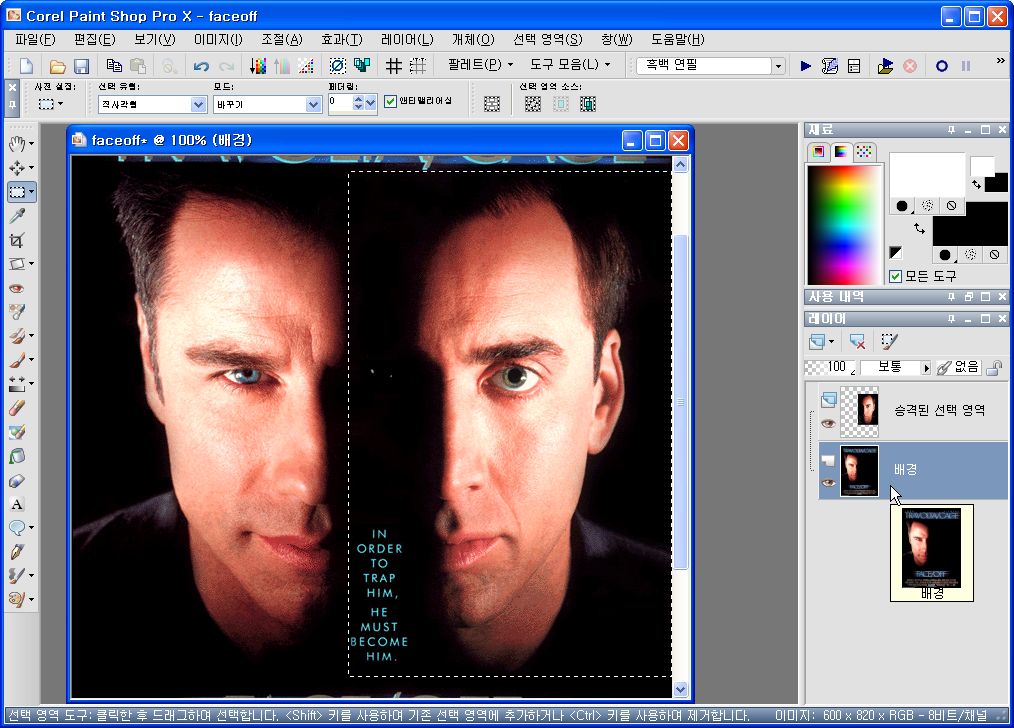Image resolution: width=1014 pixels, height=728 pixels.
Task: Hide the 배경 layer eye
Action: [828, 483]
